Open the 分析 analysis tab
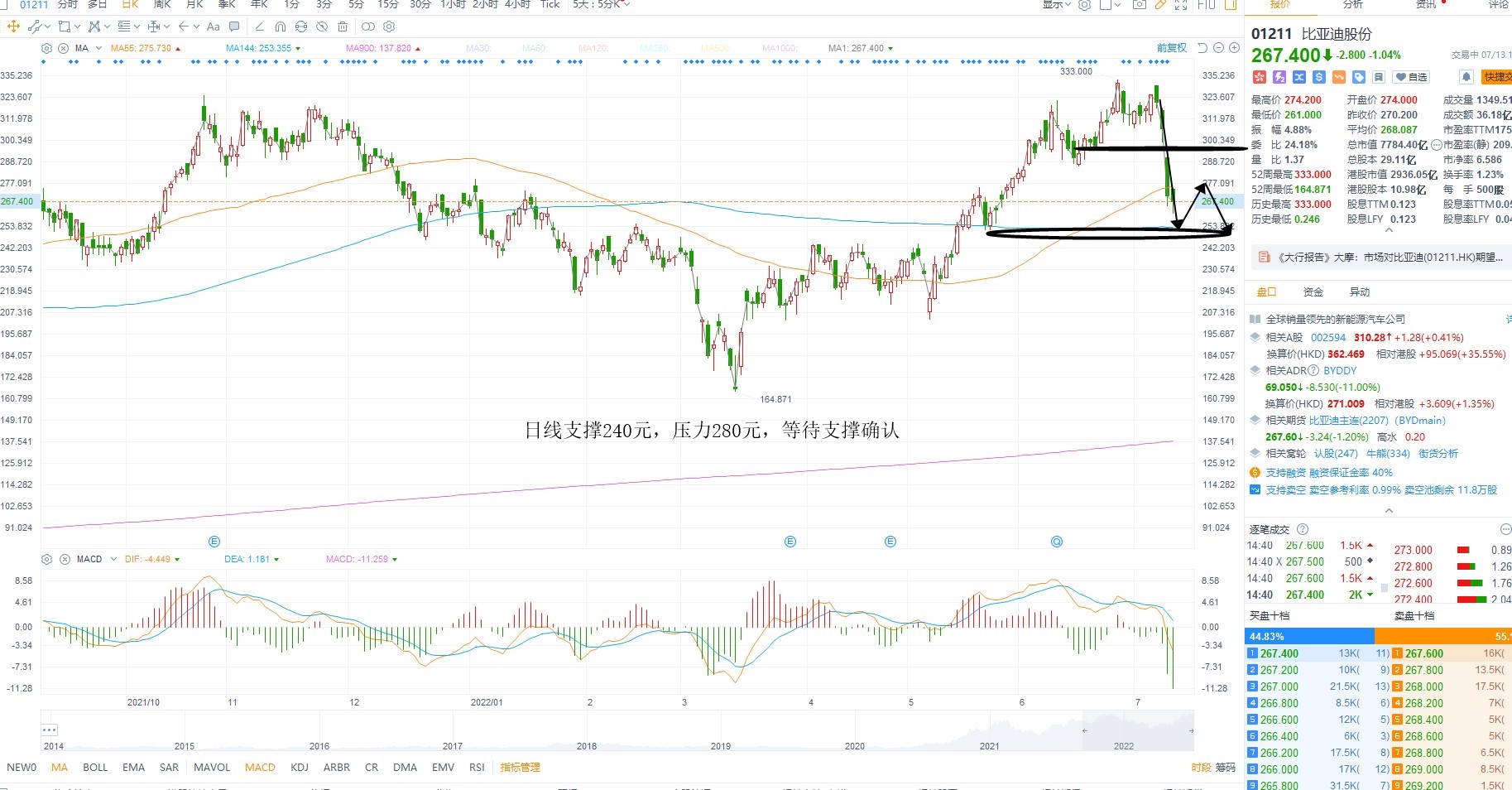This screenshot has width=1512, height=790. coord(1353,4)
